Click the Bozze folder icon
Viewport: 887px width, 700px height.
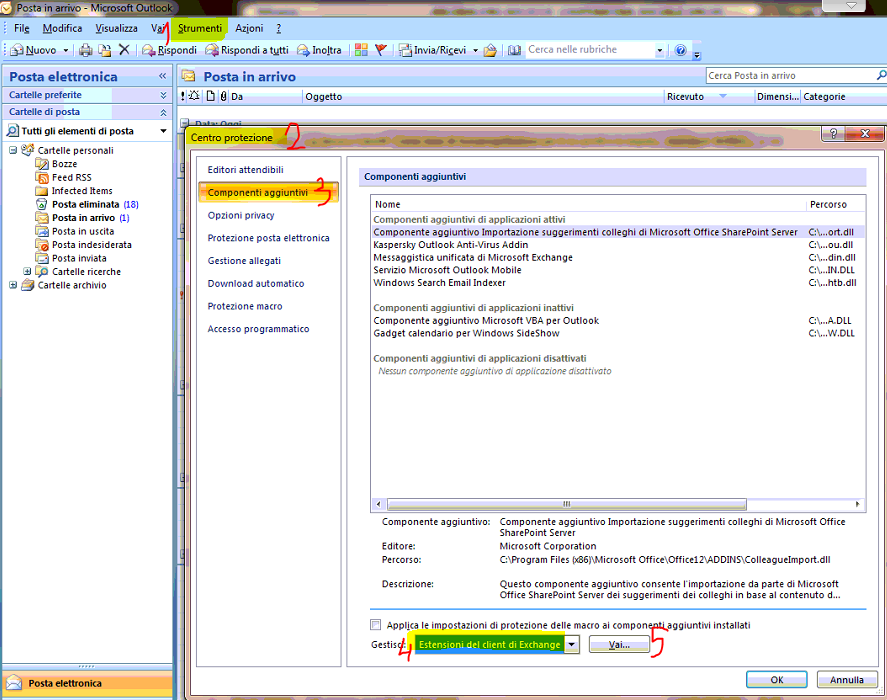pos(42,164)
